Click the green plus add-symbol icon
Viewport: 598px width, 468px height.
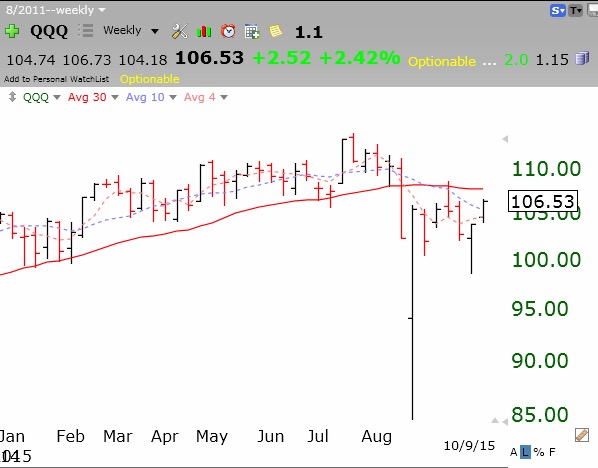[x=12, y=31]
